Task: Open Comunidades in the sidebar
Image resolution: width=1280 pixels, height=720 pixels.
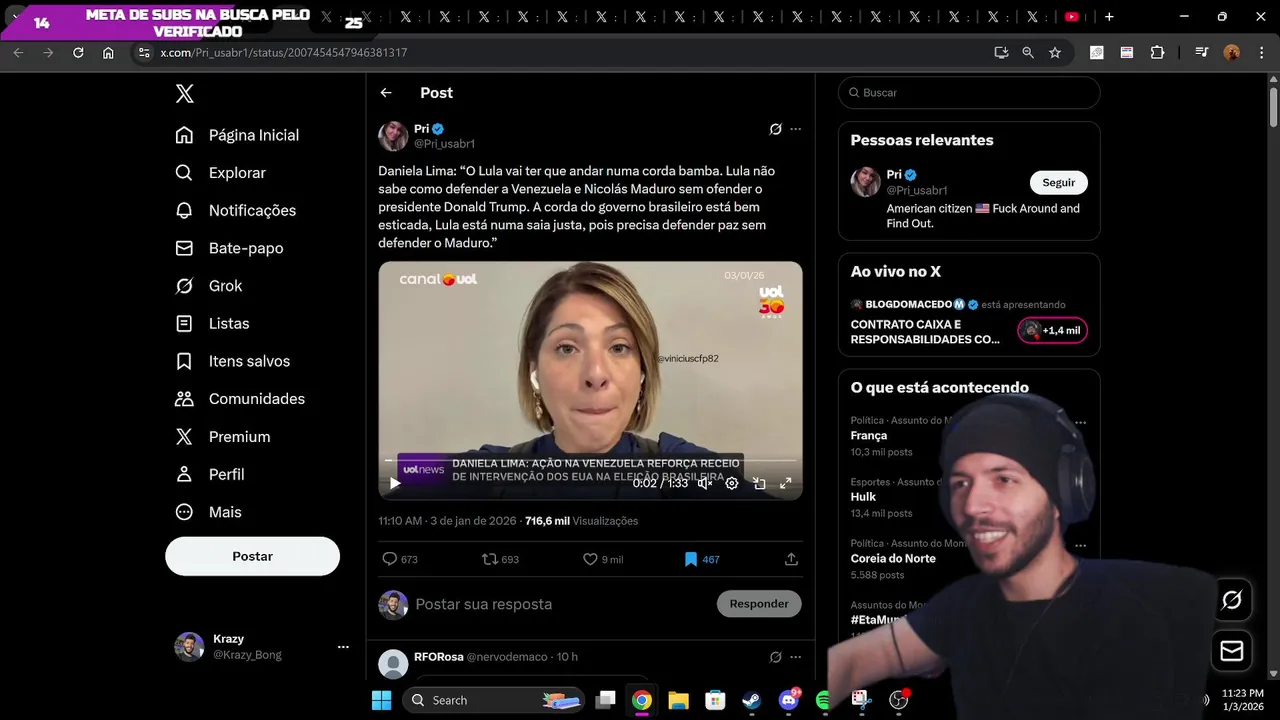Action: tap(240, 399)
